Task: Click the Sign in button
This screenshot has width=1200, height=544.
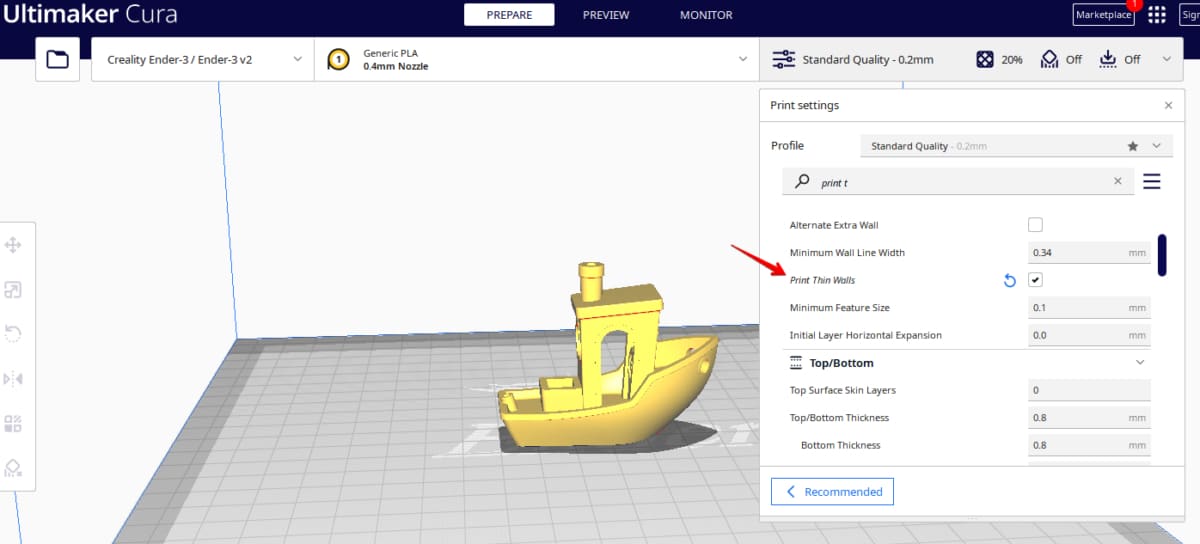Action: click(x=1189, y=15)
